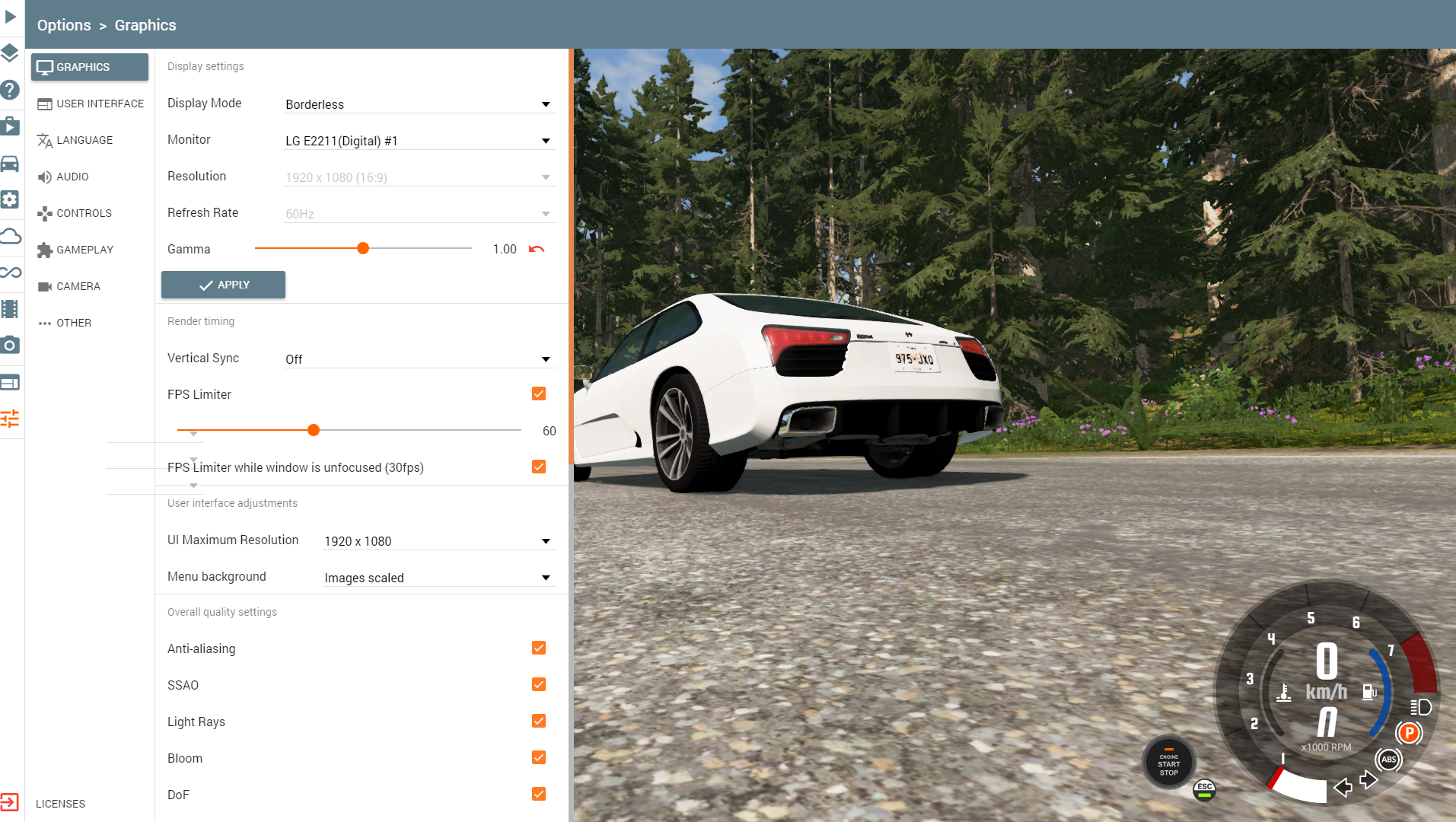The width and height of the screenshot is (1456, 822).
Task: Switch to the Camera tab
Action: (x=90, y=286)
